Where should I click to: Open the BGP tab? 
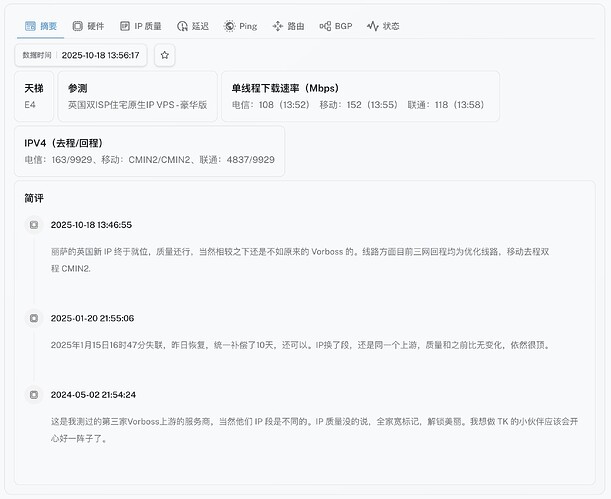[336, 26]
